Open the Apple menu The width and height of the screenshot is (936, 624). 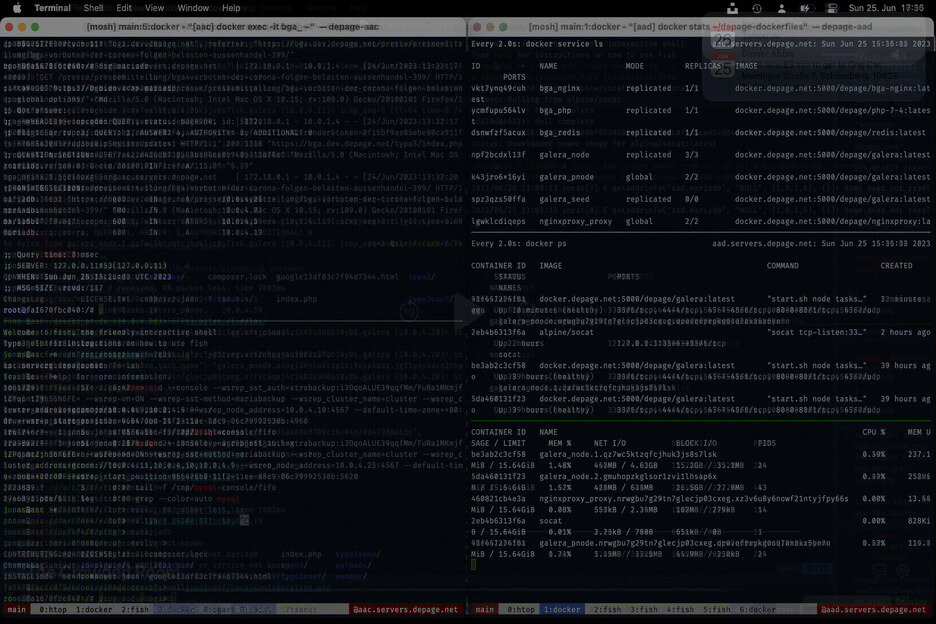(x=17, y=8)
